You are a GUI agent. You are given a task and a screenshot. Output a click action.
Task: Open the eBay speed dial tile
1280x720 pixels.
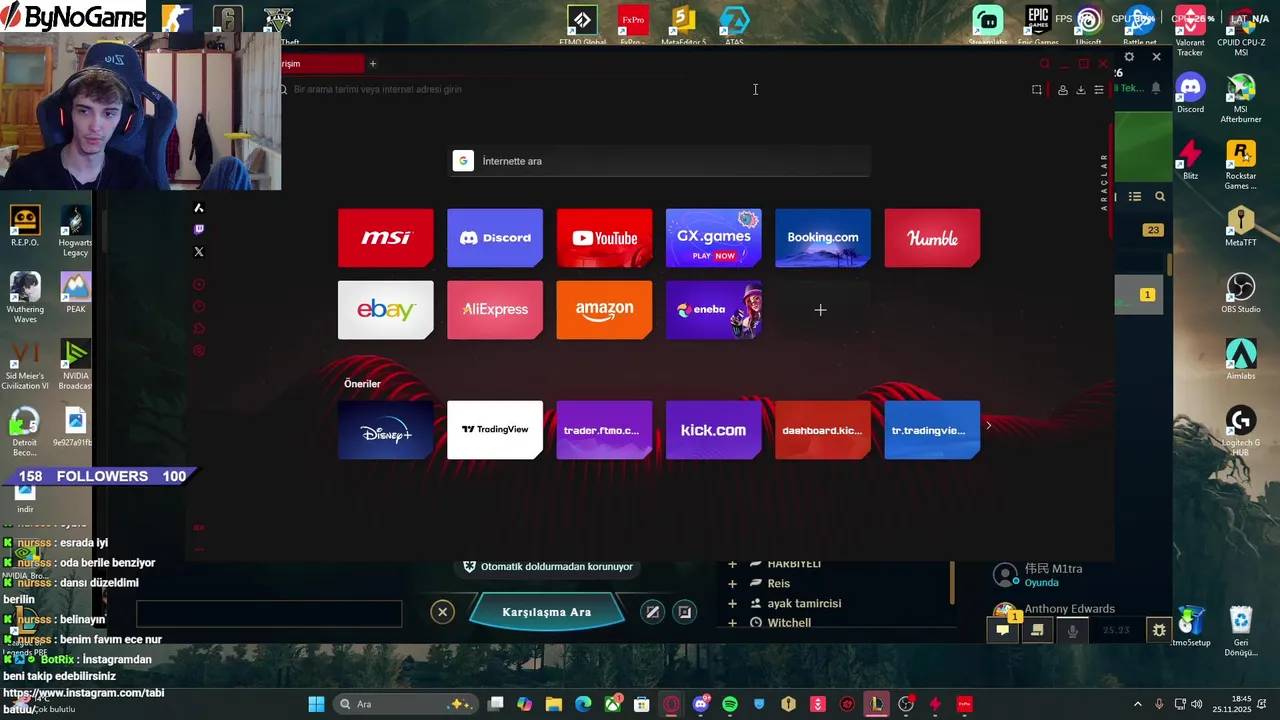click(386, 310)
